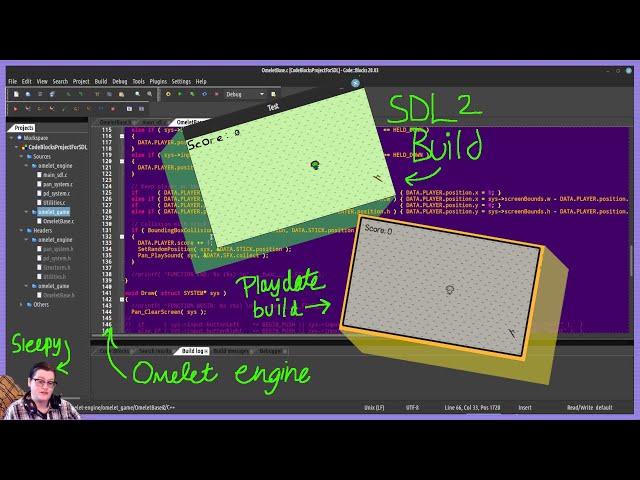This screenshot has width=640, height=480.
Task: Collapse omelet_game under Headers
Action: (x=27, y=286)
